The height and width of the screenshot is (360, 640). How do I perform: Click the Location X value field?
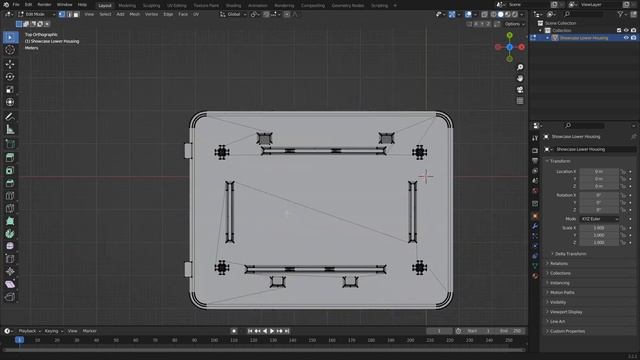click(599, 172)
